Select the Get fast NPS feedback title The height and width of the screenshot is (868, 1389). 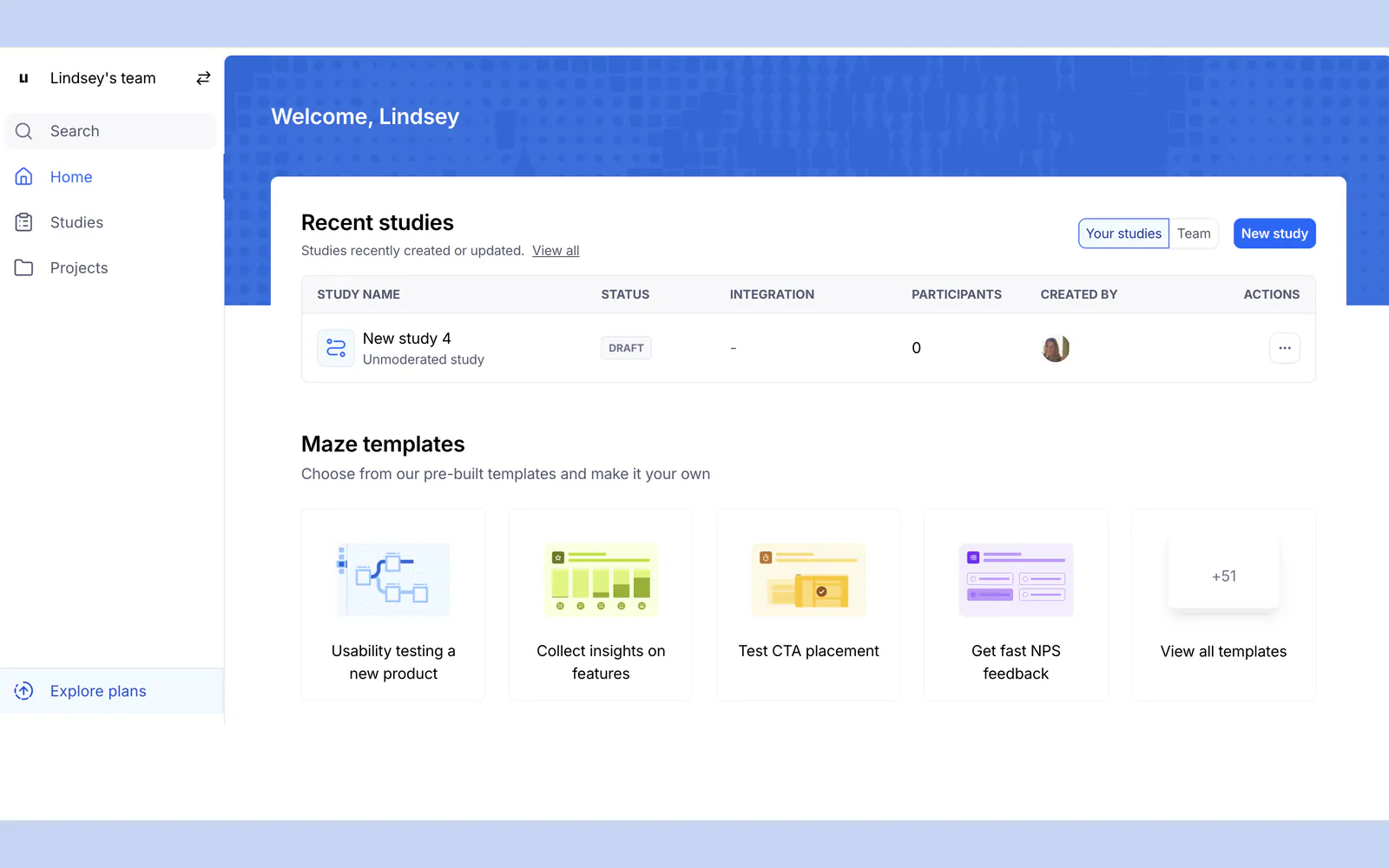point(1016,662)
